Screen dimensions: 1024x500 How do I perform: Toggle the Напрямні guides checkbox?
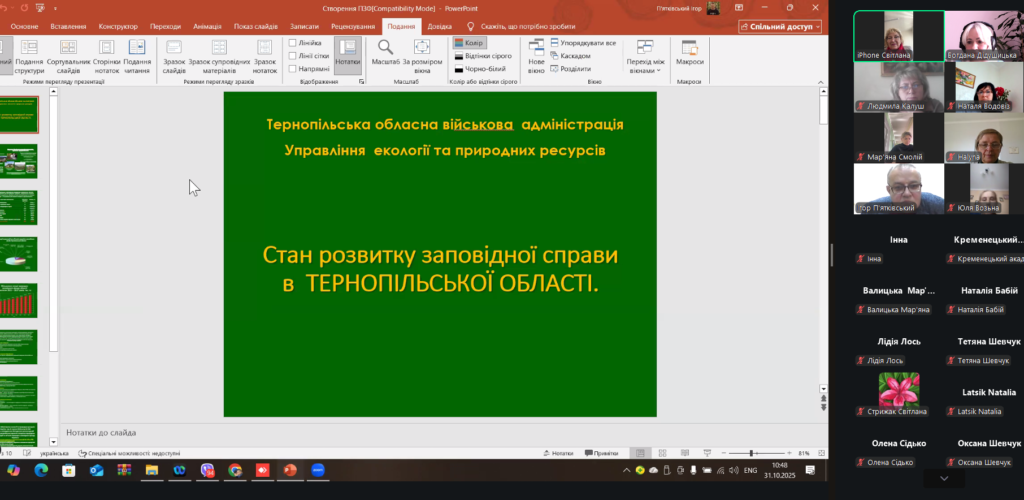pos(292,69)
